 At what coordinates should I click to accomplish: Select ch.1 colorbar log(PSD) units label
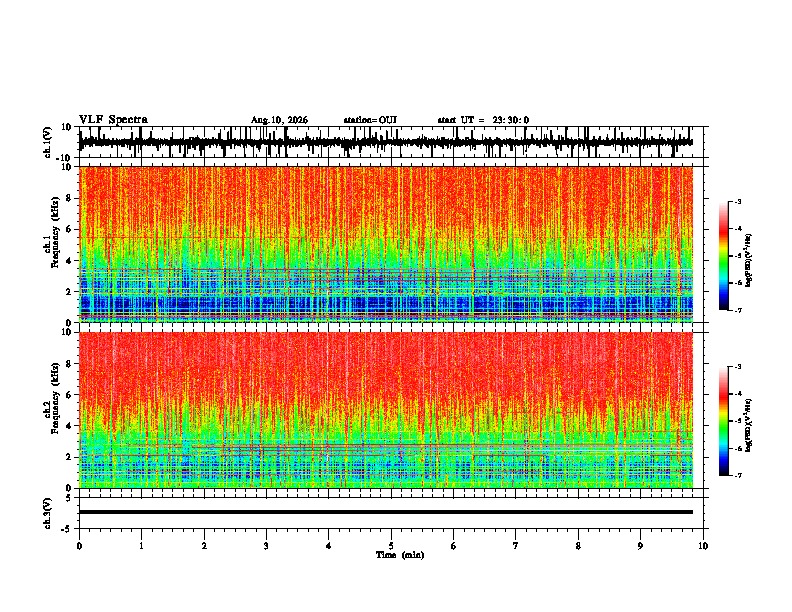(749, 260)
